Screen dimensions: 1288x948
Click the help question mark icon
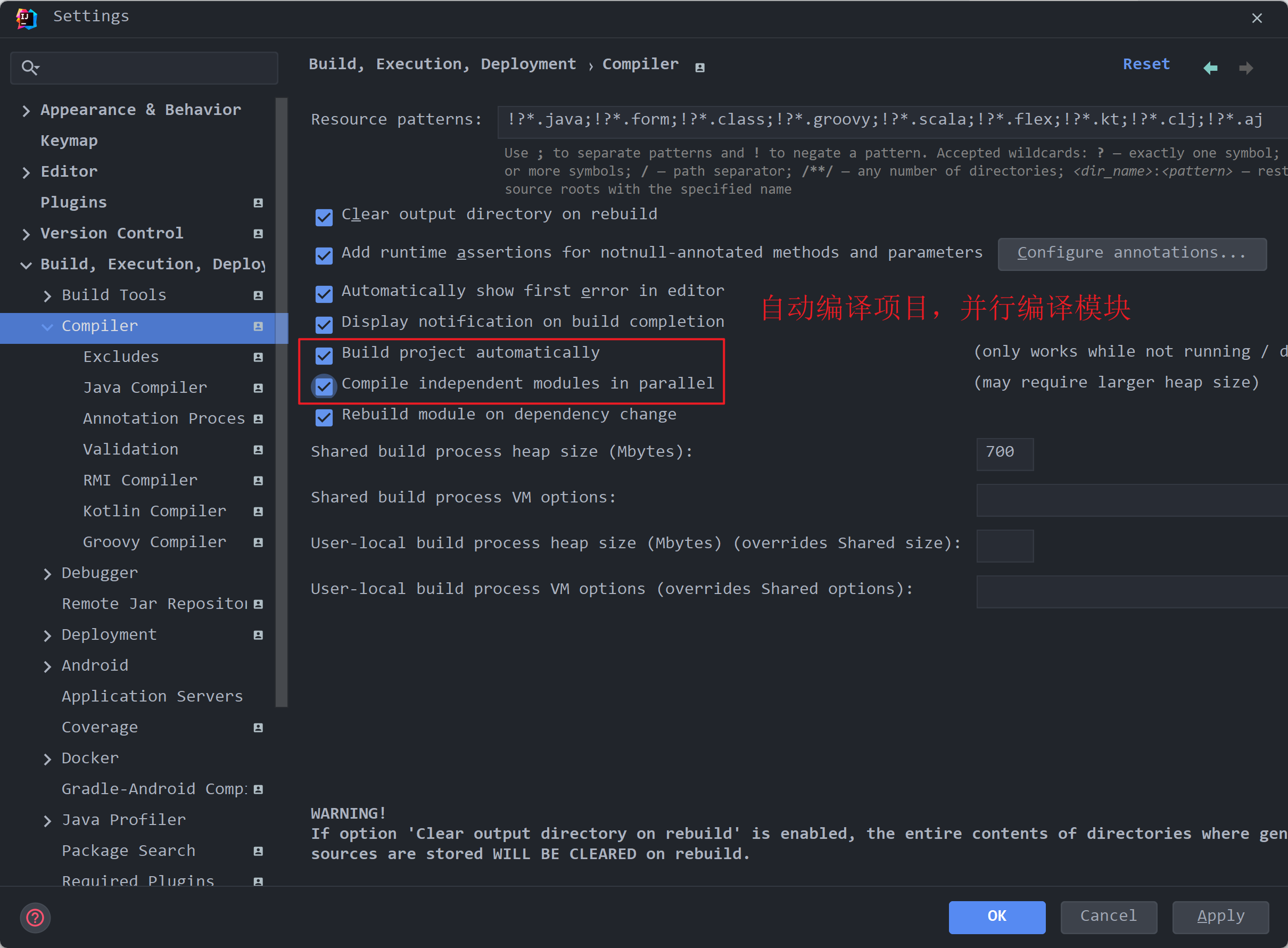(36, 918)
